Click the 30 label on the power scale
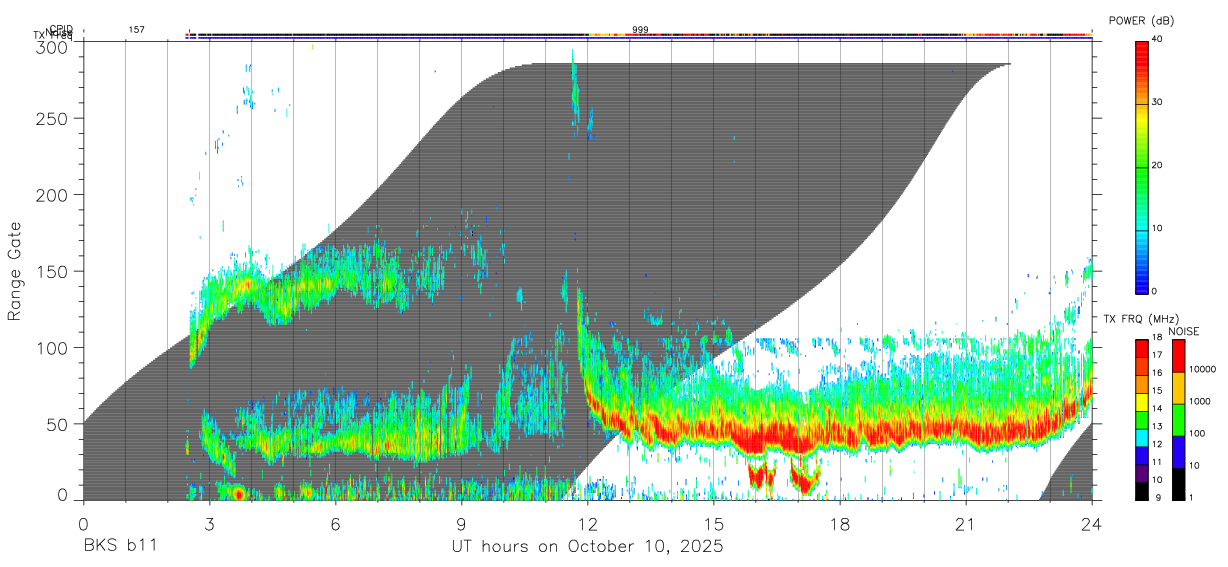1228x567 pixels. coord(1159,102)
